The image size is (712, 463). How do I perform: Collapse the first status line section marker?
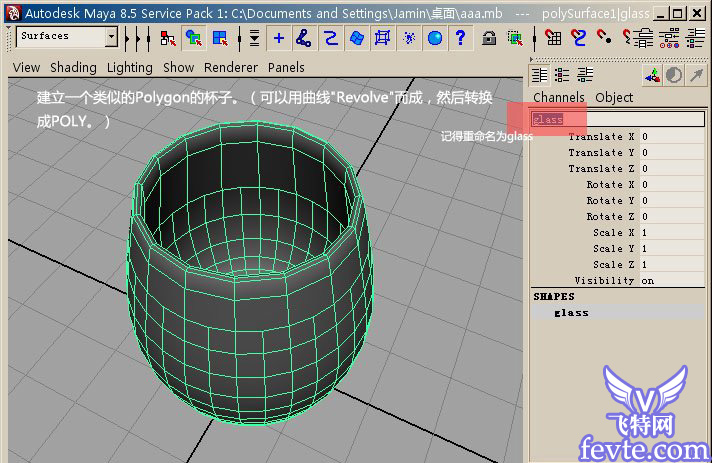click(x=127, y=38)
